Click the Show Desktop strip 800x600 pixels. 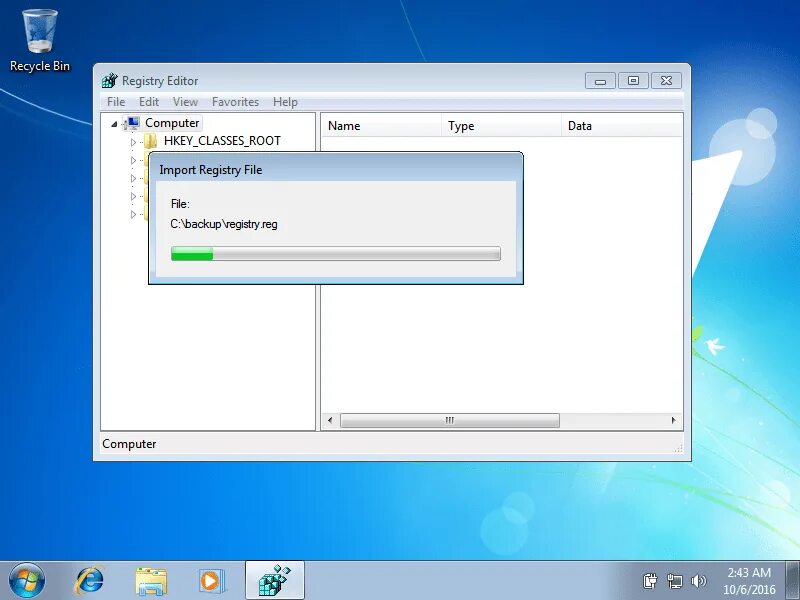coord(792,581)
